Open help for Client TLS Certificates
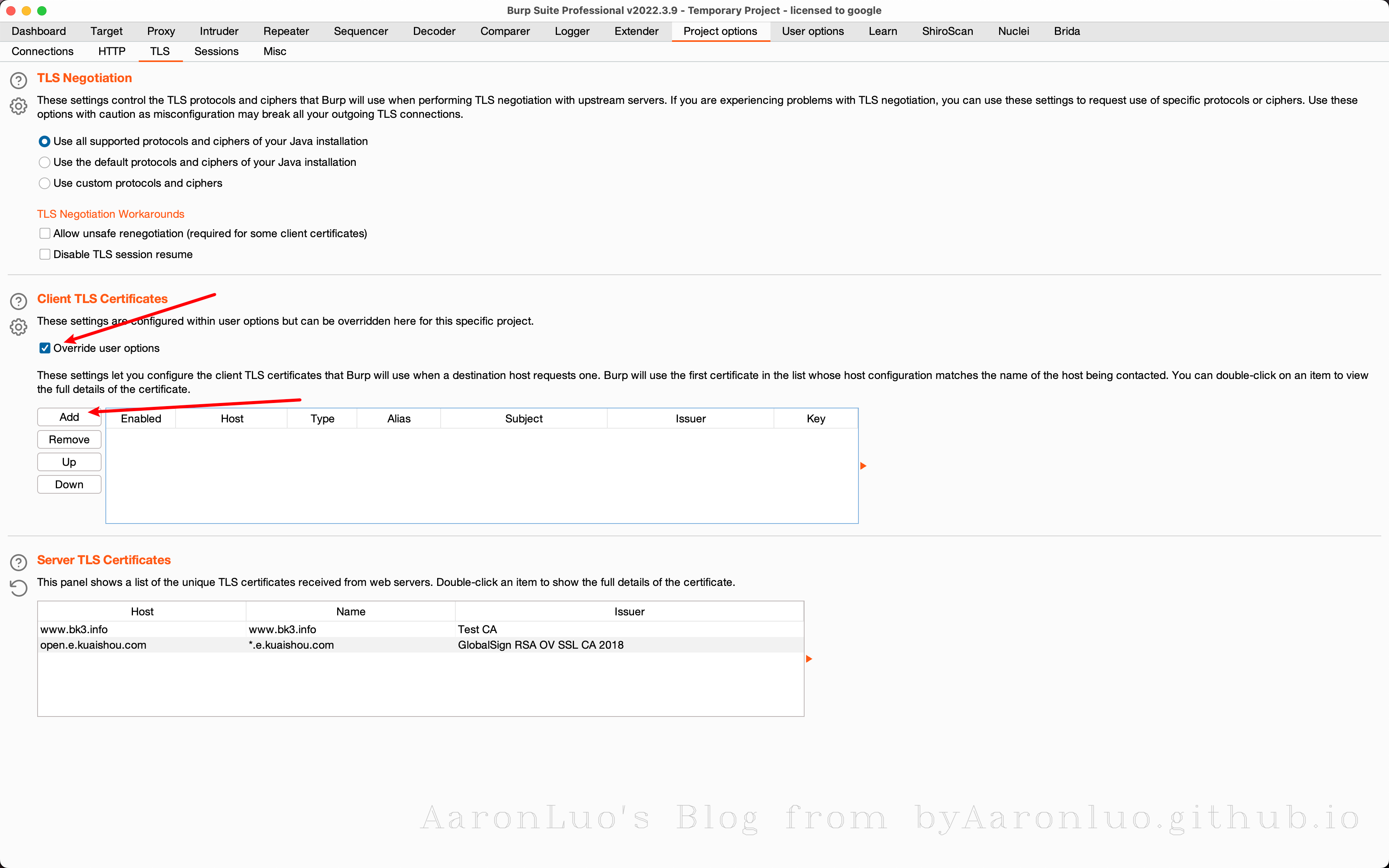Image resolution: width=1389 pixels, height=868 pixels. point(18,301)
